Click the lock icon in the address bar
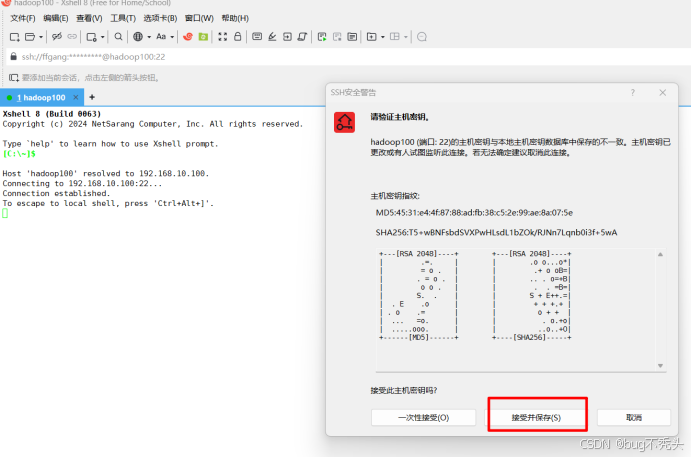 14,56
